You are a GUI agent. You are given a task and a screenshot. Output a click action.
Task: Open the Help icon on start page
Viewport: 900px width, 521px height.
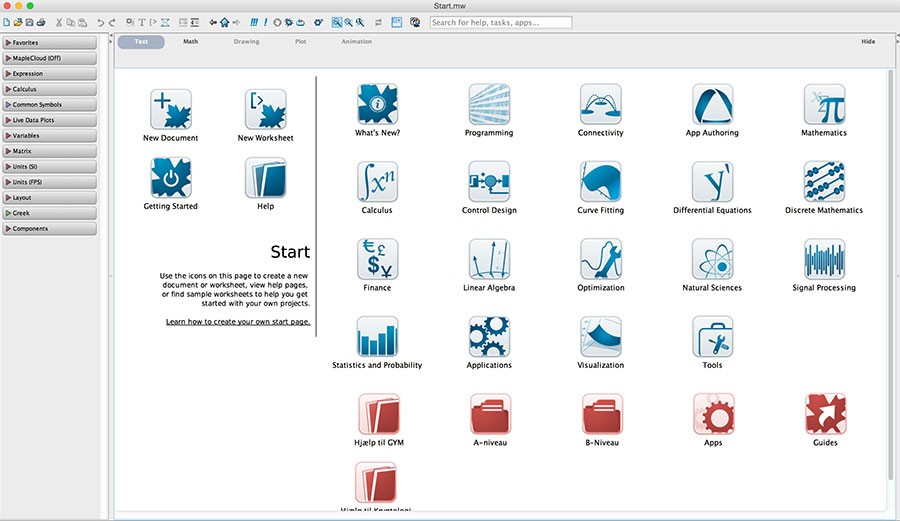point(265,177)
